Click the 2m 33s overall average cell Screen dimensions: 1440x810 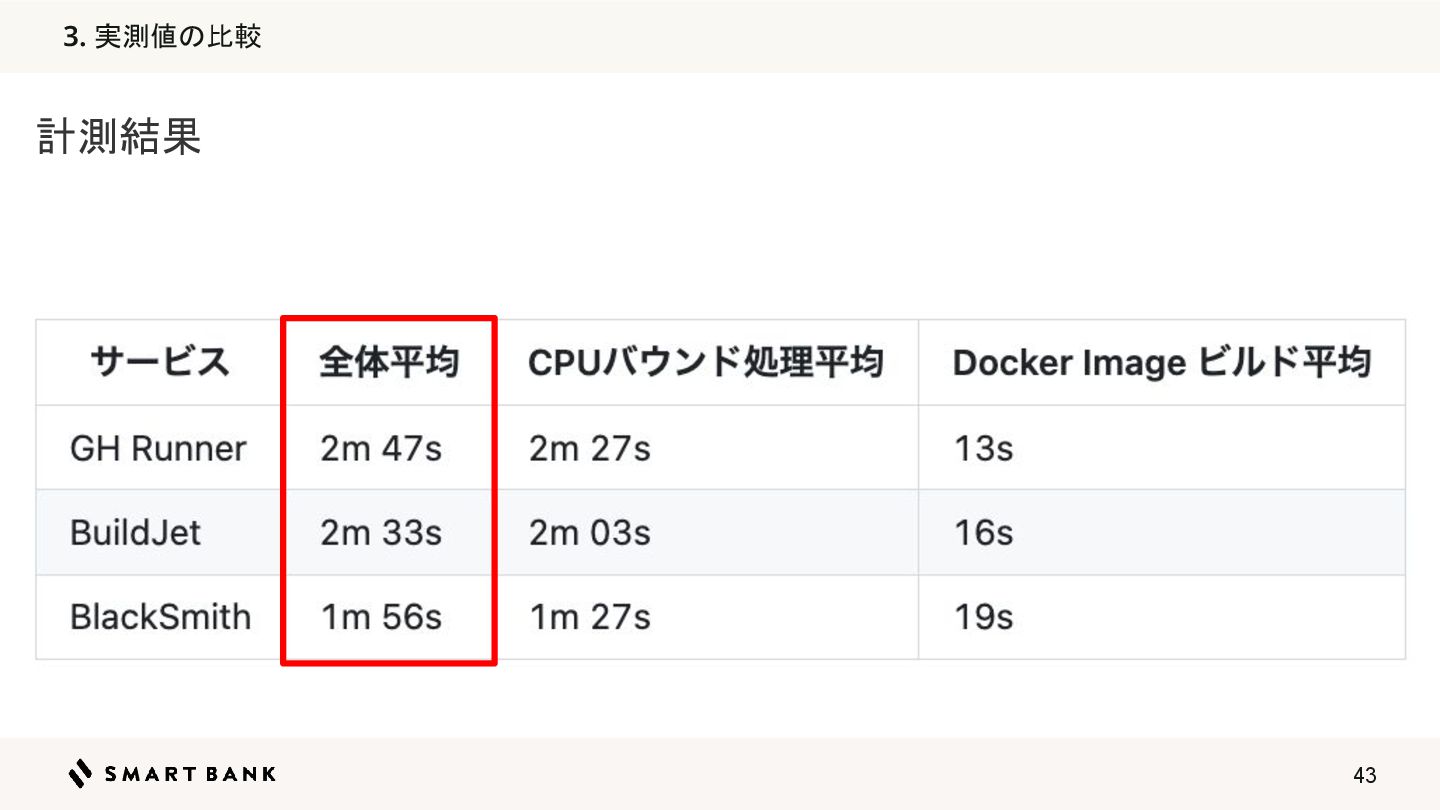click(381, 532)
